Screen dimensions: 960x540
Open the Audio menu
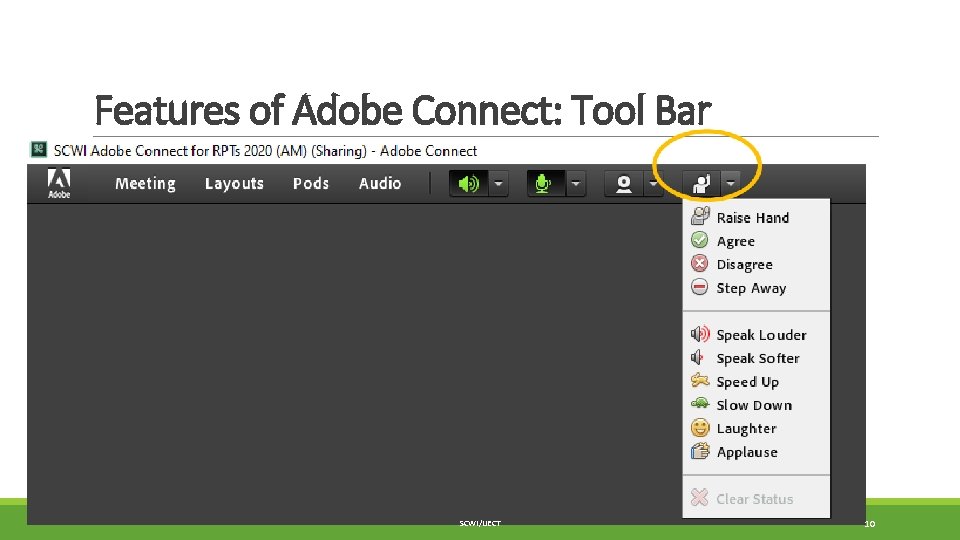click(380, 184)
